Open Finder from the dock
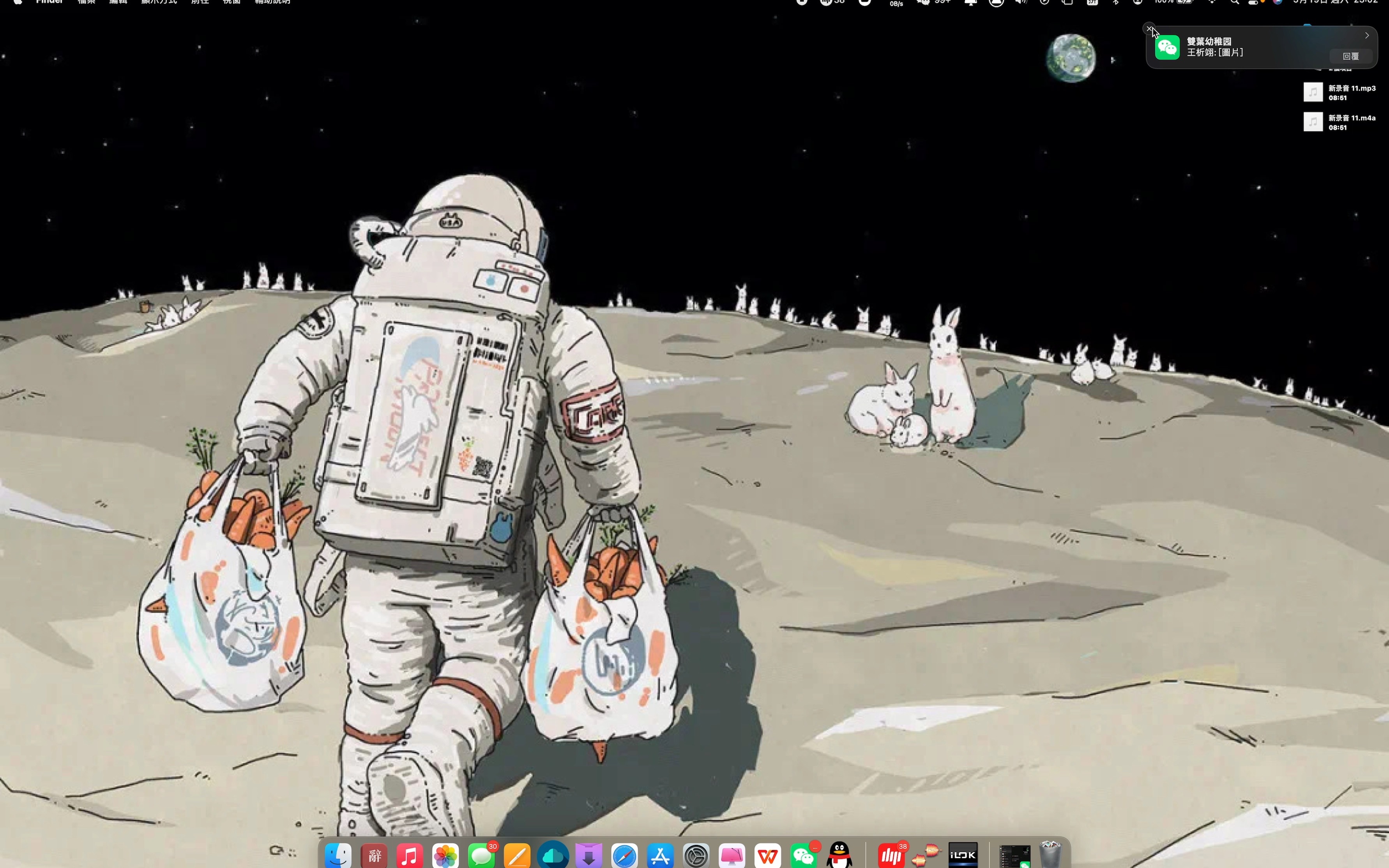This screenshot has width=1389, height=868. (338, 856)
